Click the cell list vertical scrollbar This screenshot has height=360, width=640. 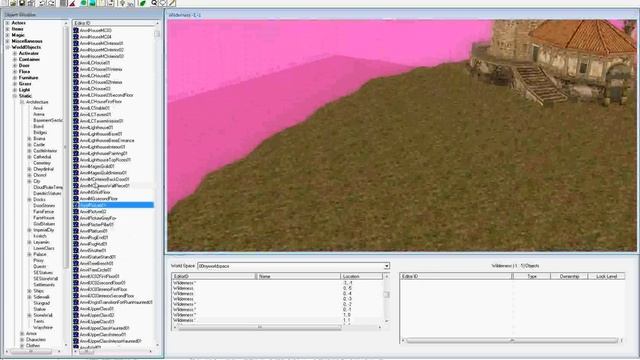click(x=386, y=300)
